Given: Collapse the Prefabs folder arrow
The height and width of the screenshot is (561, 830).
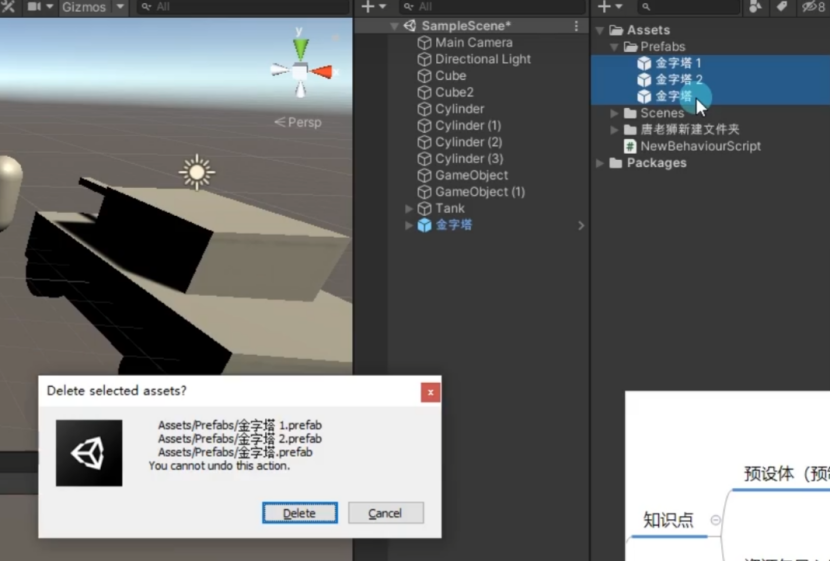Looking at the screenshot, I should pyautogui.click(x=614, y=47).
